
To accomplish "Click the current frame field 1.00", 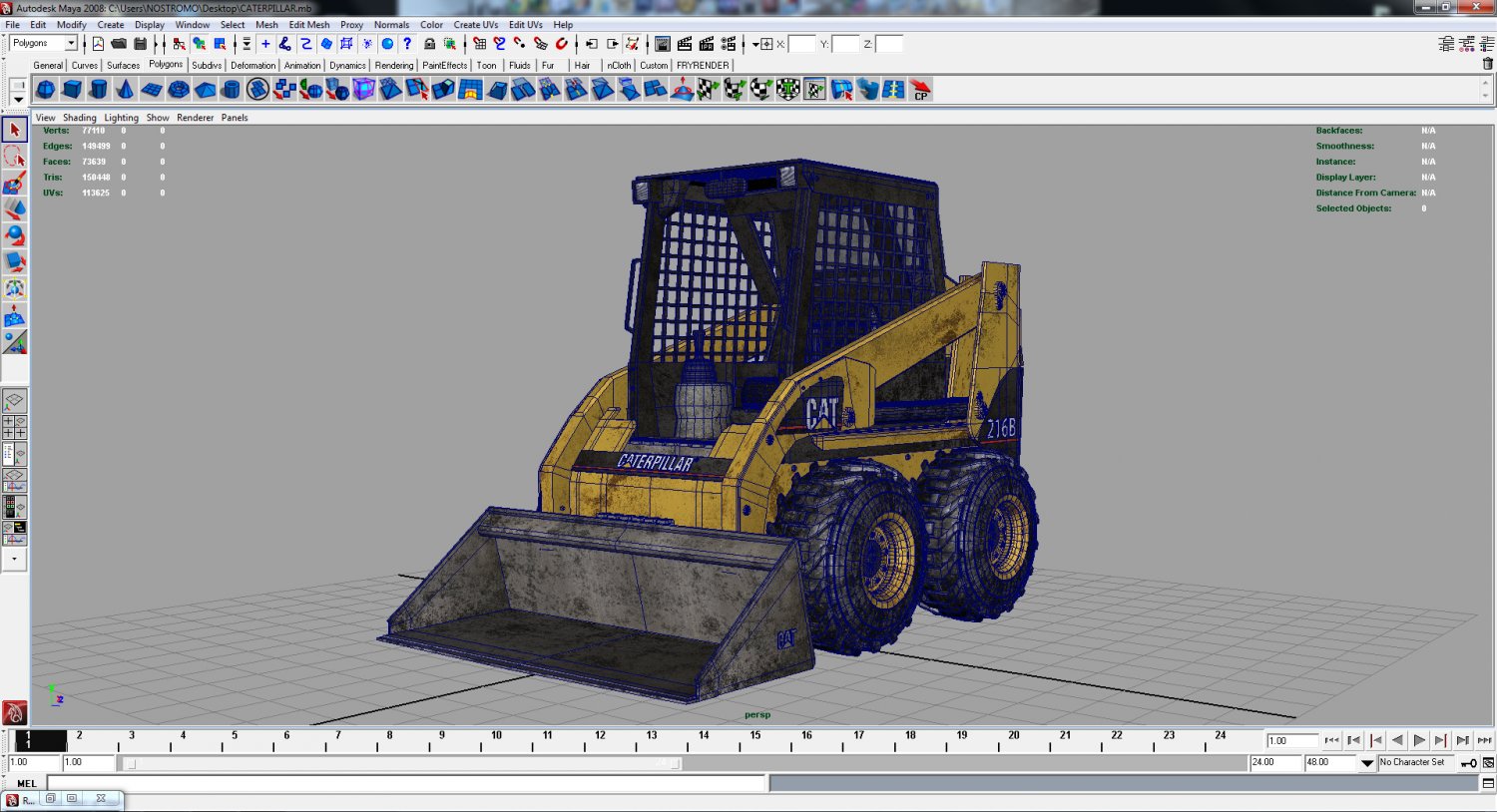I will pos(1291,741).
